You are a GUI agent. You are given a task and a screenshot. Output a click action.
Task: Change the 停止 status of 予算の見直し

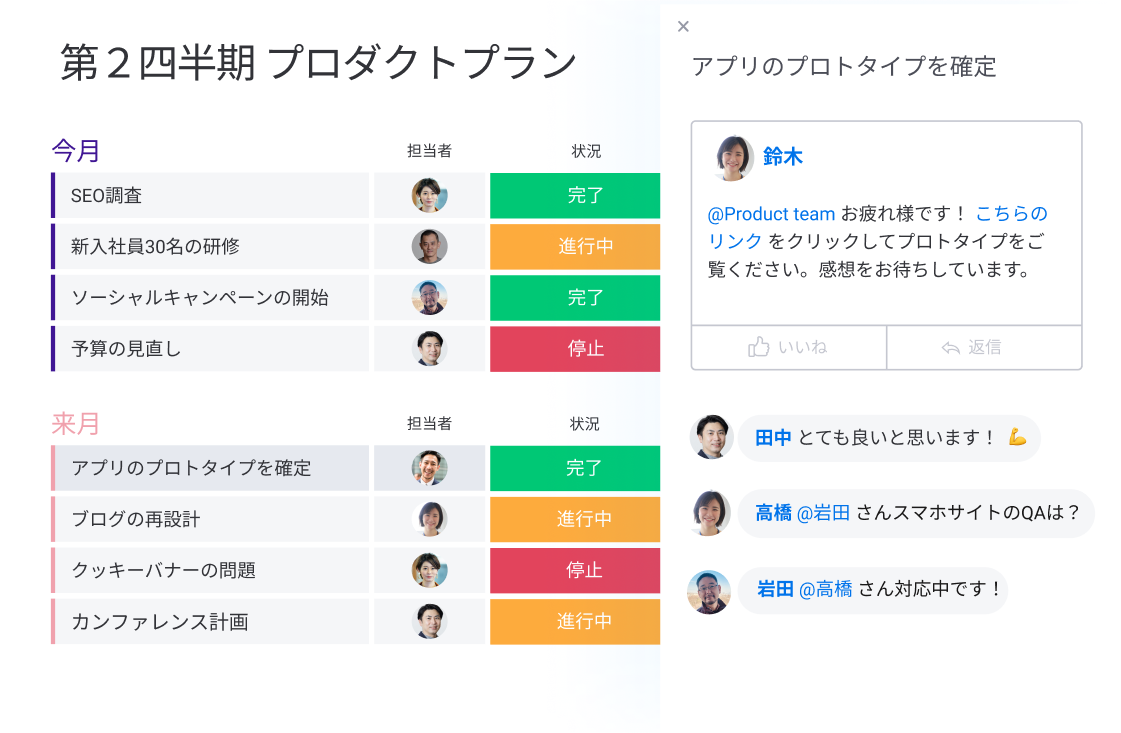click(575, 349)
